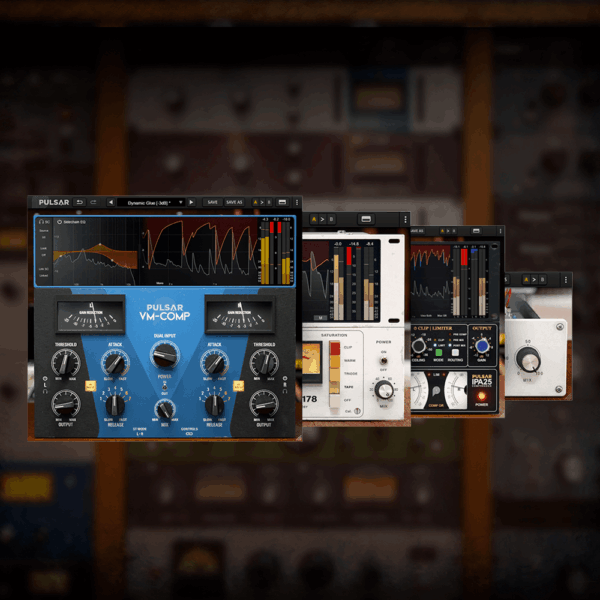
Task: Click the sidechain listen headphone icon
Action: point(42,222)
